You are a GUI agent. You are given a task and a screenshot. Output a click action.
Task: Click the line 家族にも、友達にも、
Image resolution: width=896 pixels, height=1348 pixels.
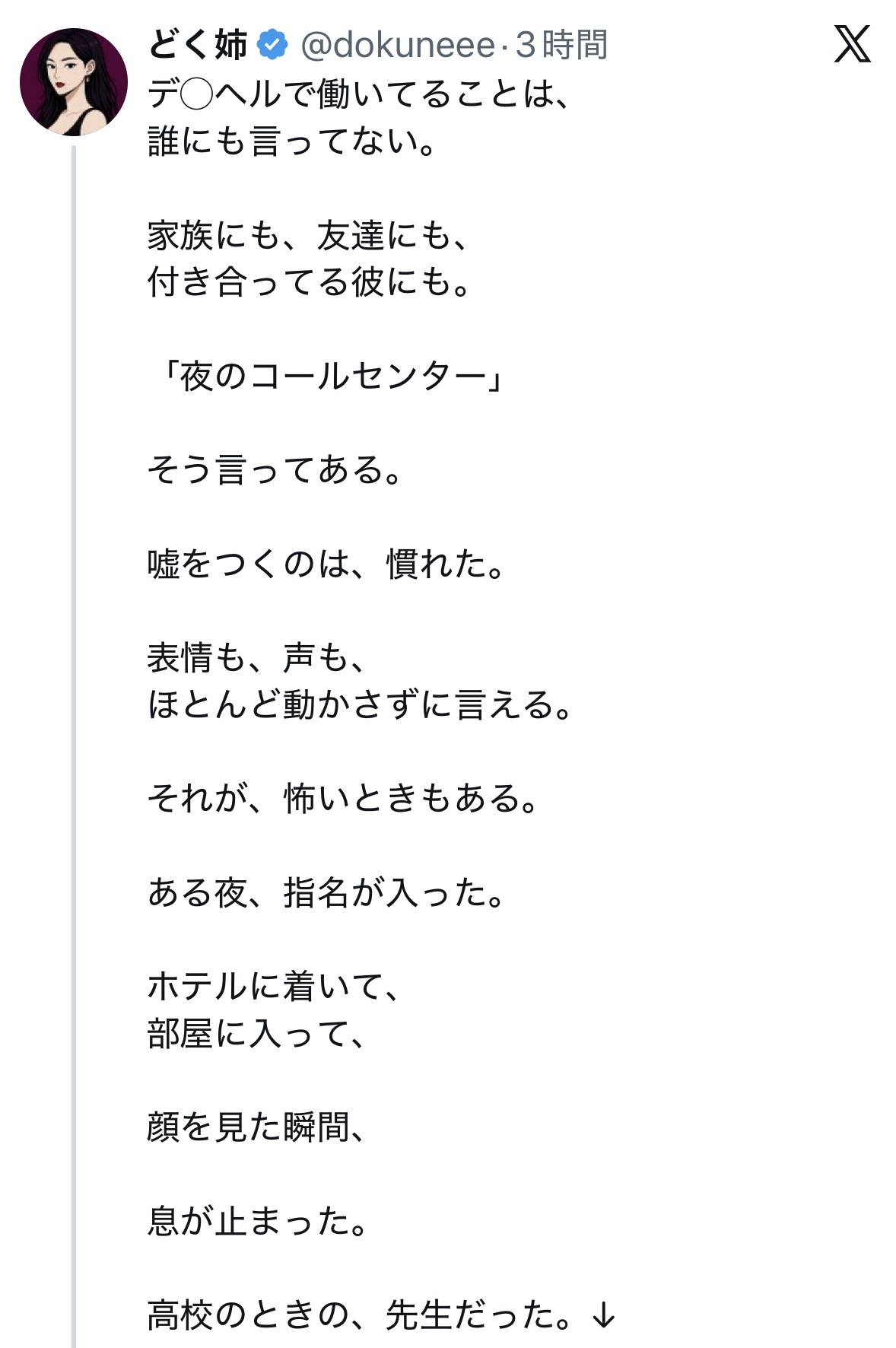tap(308, 235)
